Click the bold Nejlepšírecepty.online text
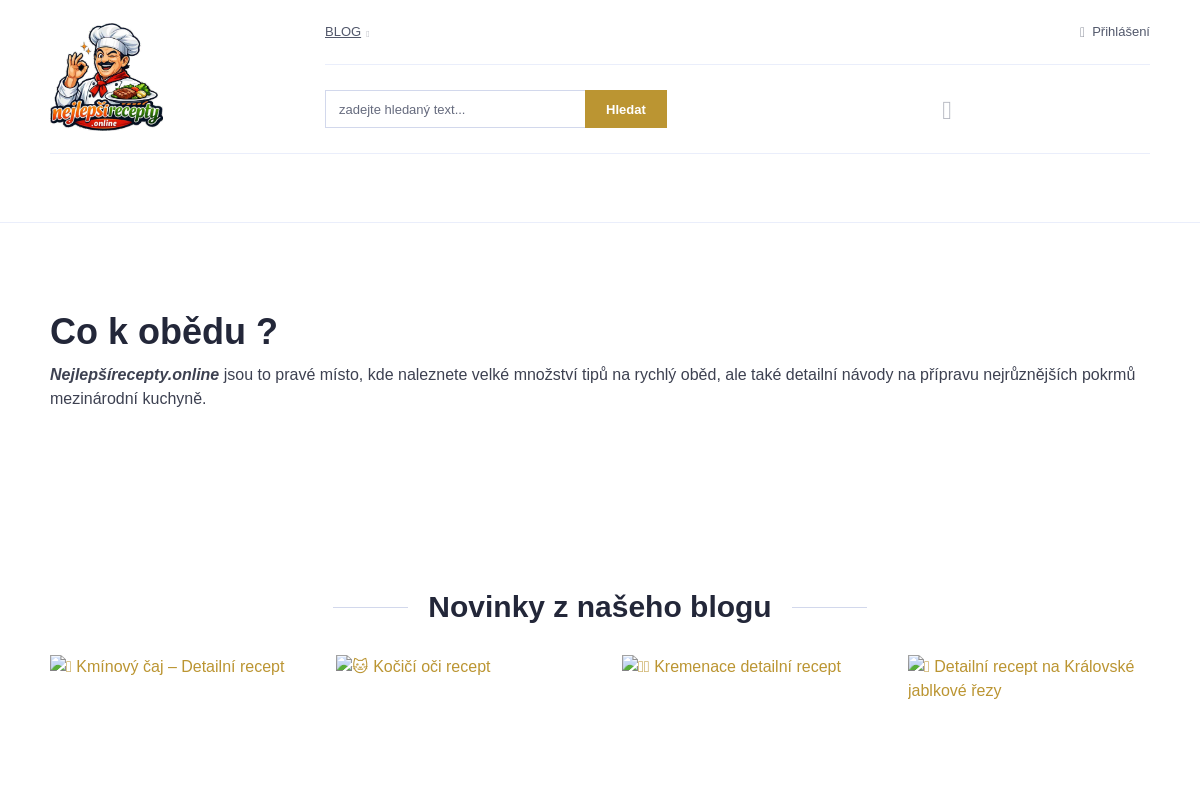 (134, 374)
